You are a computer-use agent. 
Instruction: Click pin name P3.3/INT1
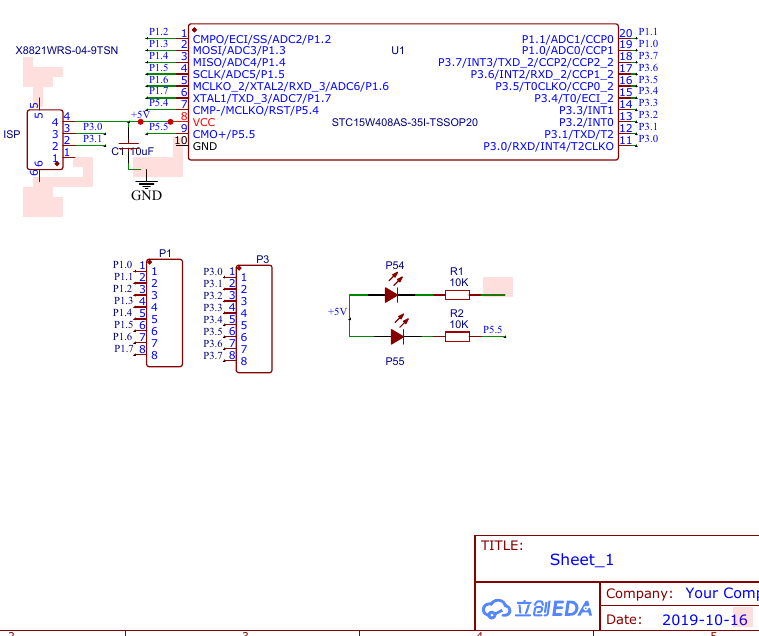[x=586, y=110]
